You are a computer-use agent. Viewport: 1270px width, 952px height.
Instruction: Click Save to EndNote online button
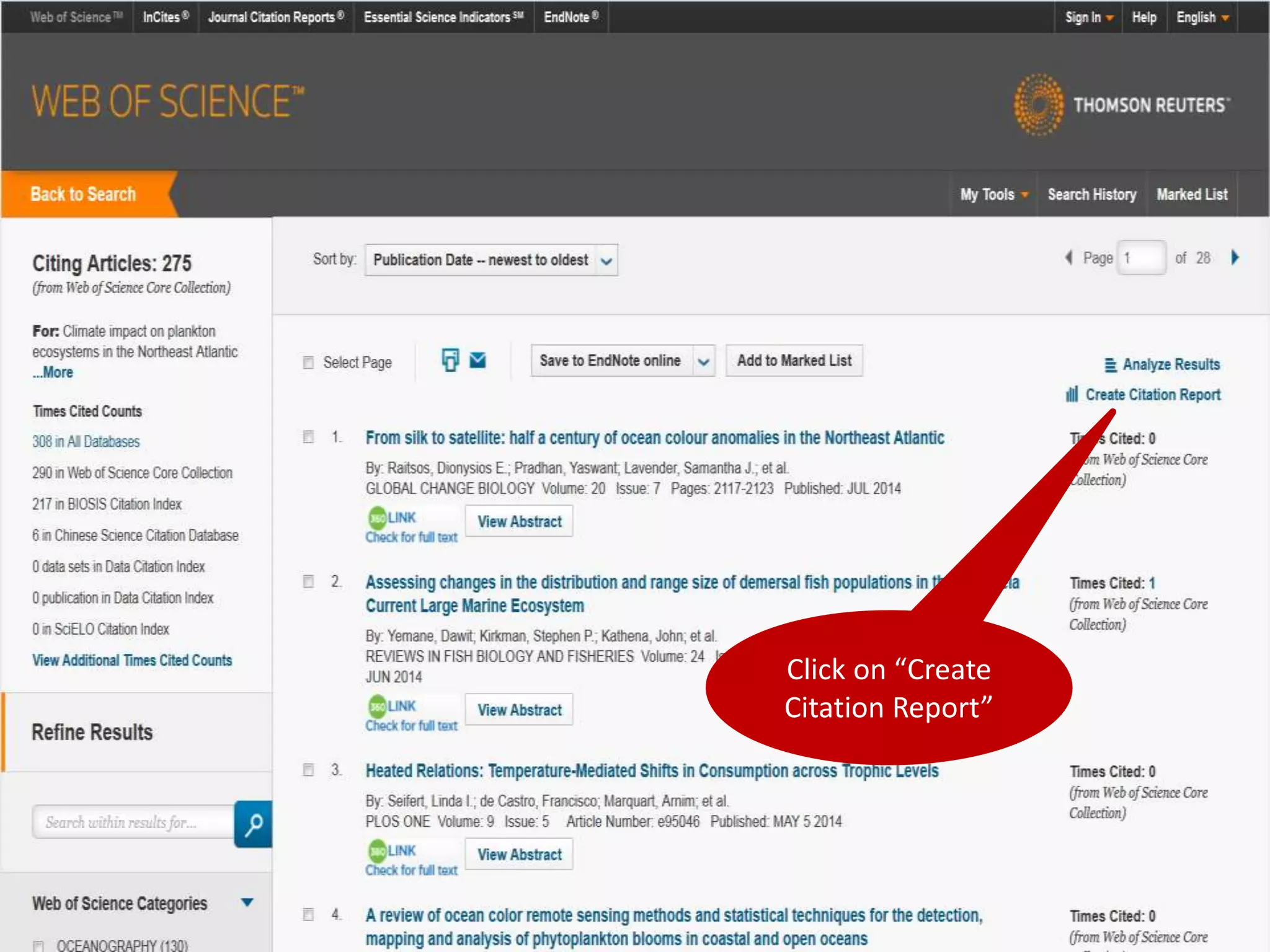[x=611, y=361]
